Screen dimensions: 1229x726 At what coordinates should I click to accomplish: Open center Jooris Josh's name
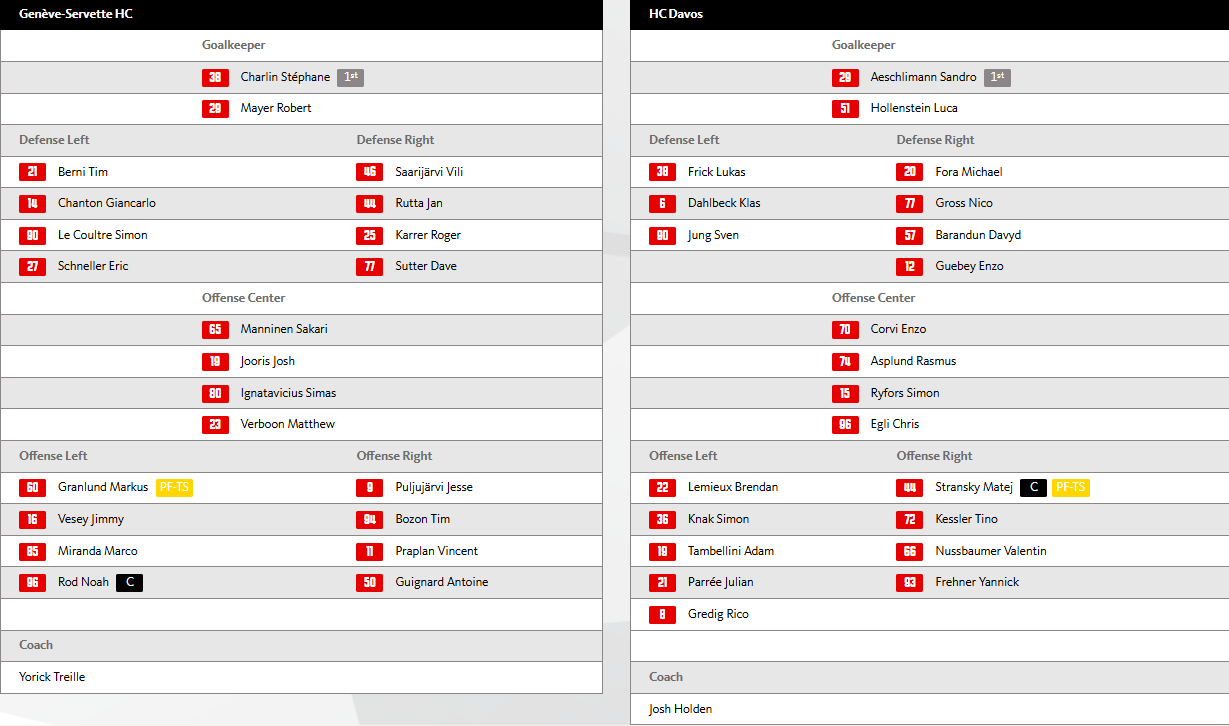268,361
